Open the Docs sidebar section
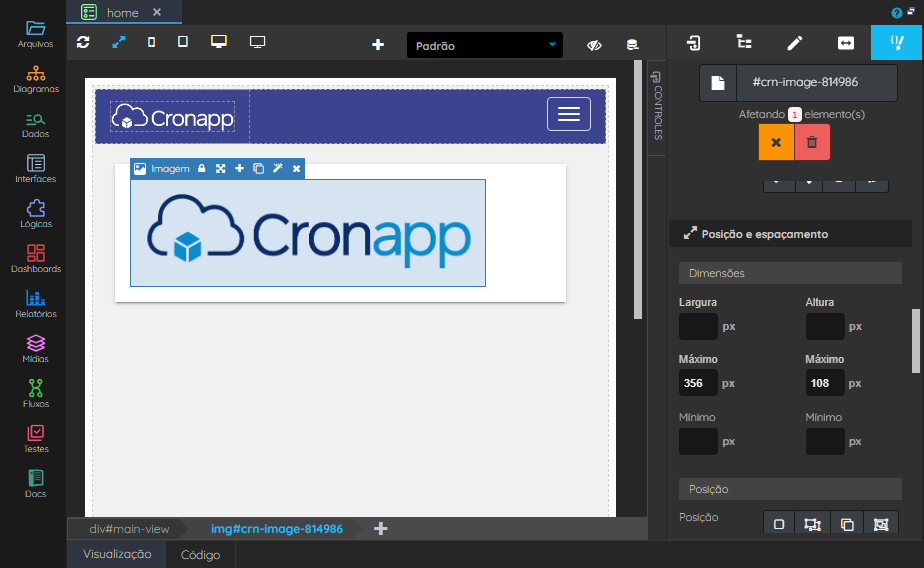Screen dimensions: 924x568 pyautogui.click(x=35, y=484)
